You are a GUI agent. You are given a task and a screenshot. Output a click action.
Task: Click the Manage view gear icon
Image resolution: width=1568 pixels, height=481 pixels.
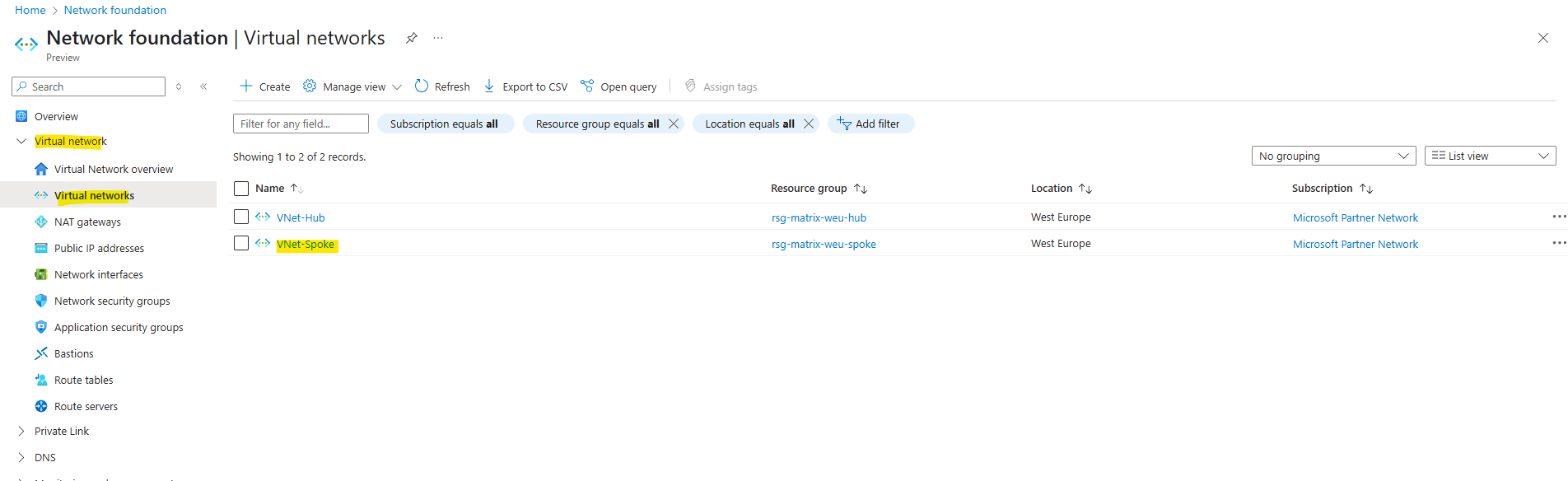[x=310, y=86]
